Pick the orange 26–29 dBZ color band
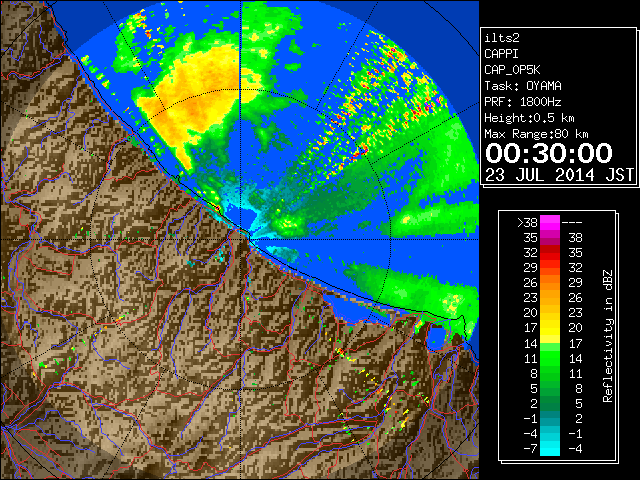This screenshot has width=640, height=480. (550, 283)
